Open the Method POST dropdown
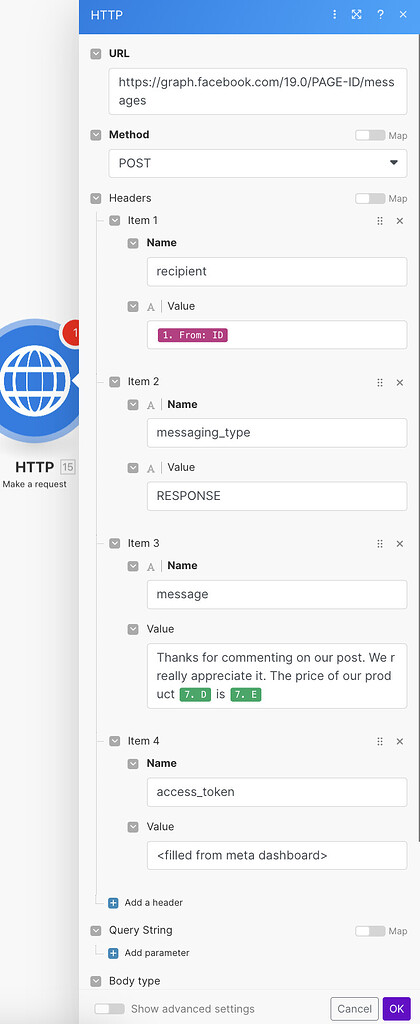420x1024 pixels. [257, 163]
